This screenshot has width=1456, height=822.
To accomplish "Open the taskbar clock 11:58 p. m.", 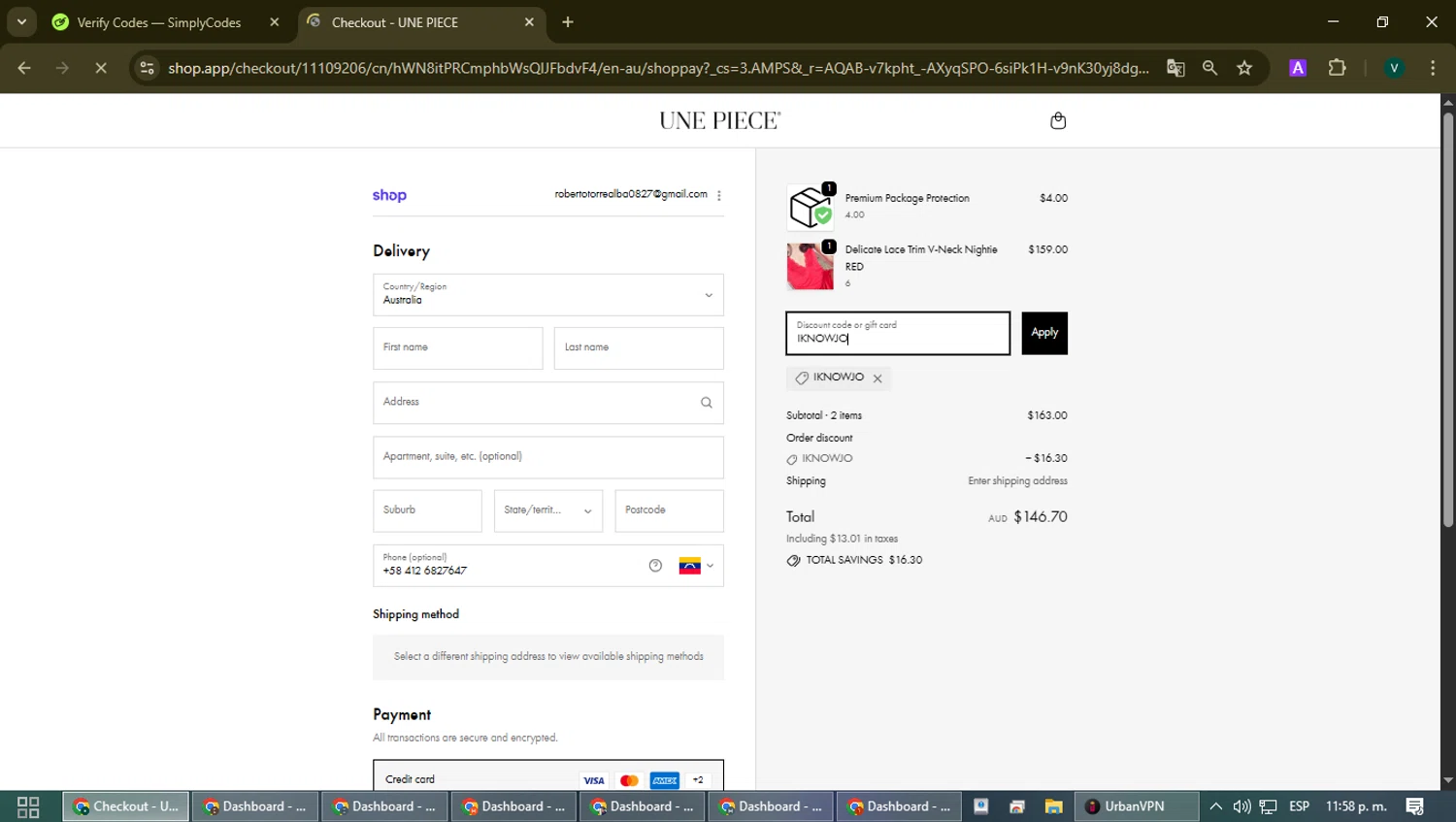I will coord(1356,806).
